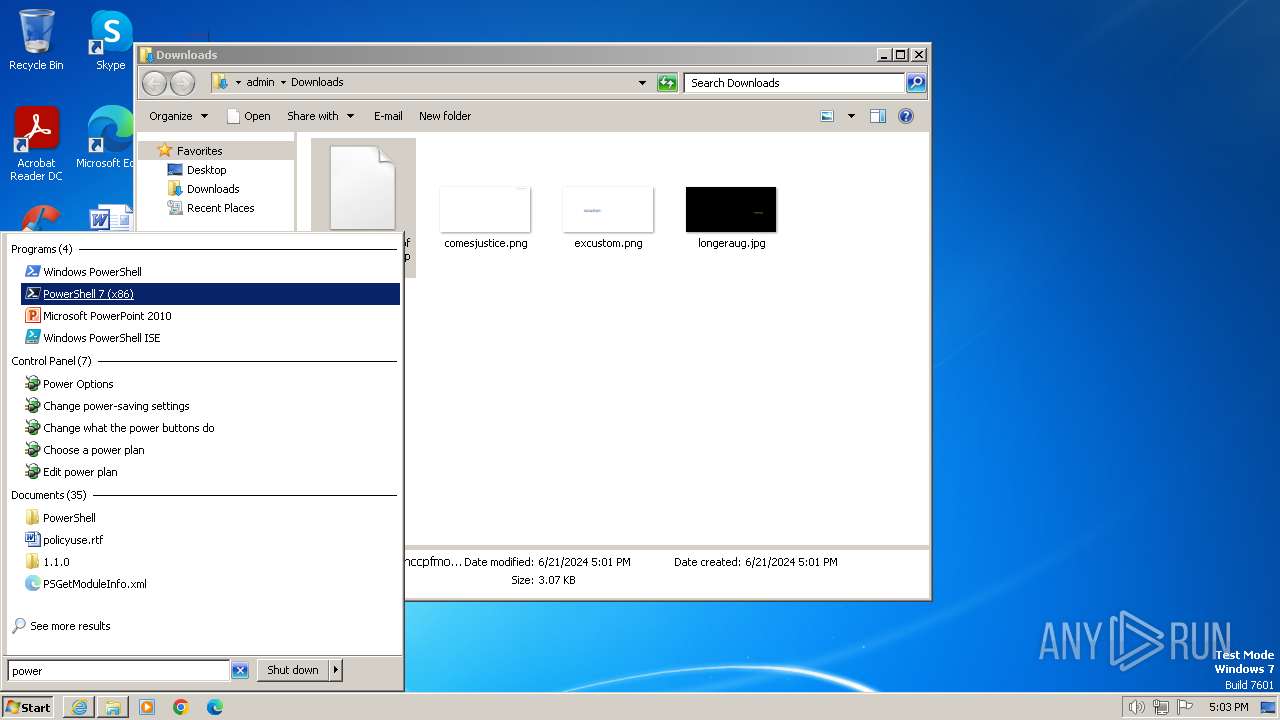Select Recent Places in Favorites

click(220, 208)
